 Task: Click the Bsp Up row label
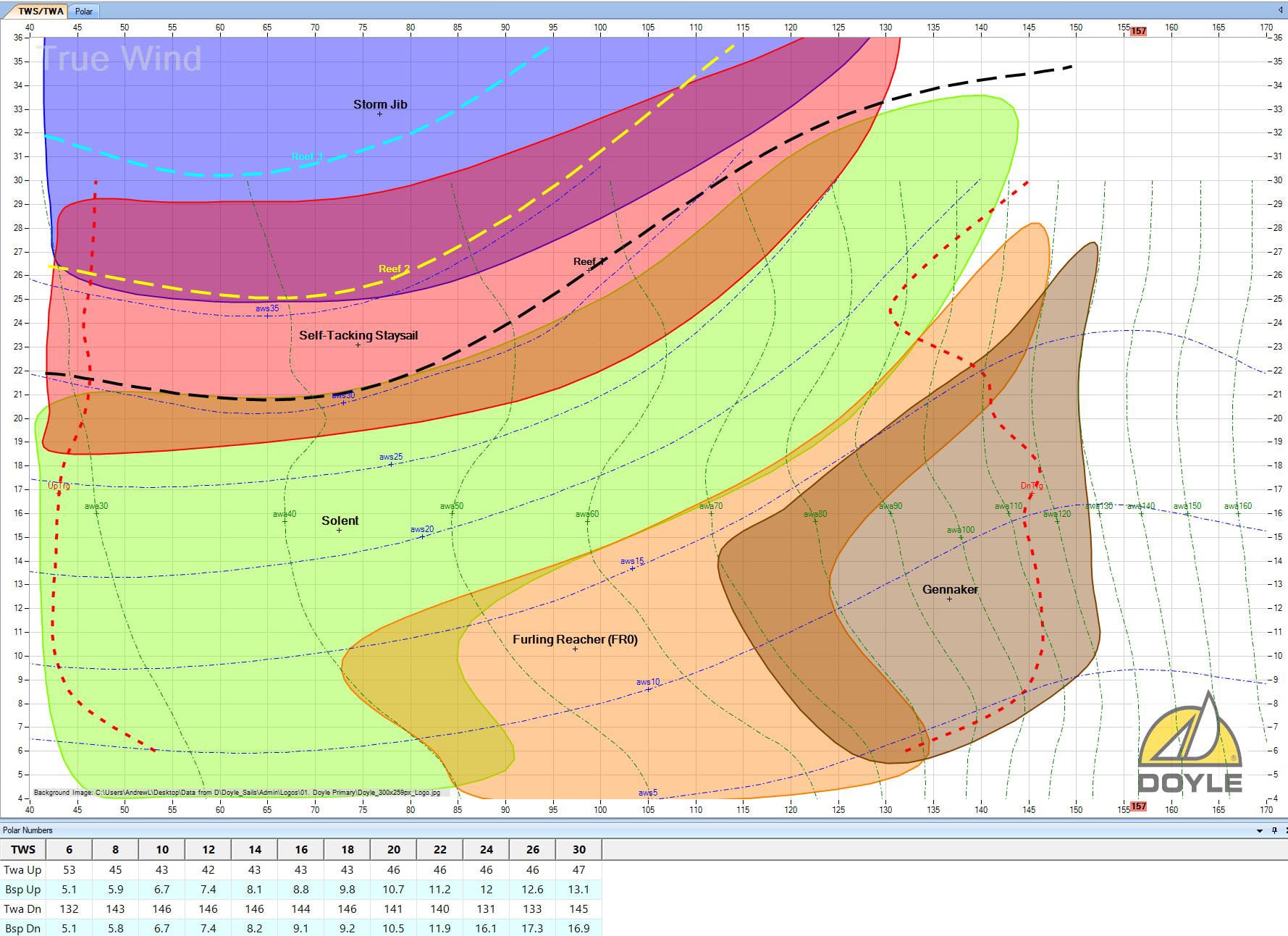click(x=23, y=889)
